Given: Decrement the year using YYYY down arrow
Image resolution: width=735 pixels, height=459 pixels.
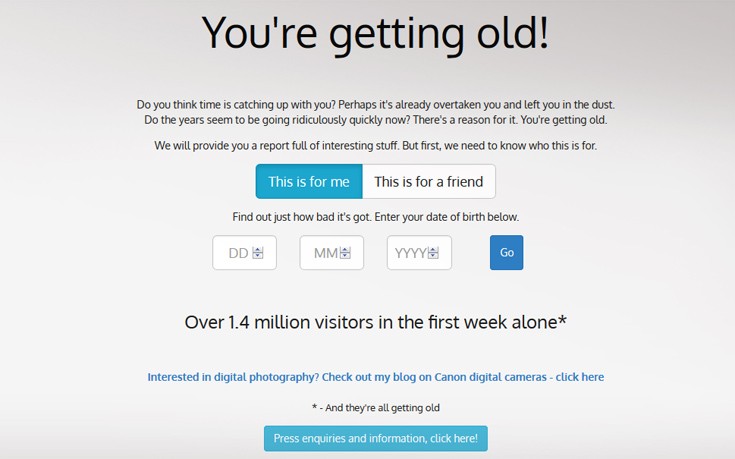Looking at the screenshot, I should [x=433, y=257].
